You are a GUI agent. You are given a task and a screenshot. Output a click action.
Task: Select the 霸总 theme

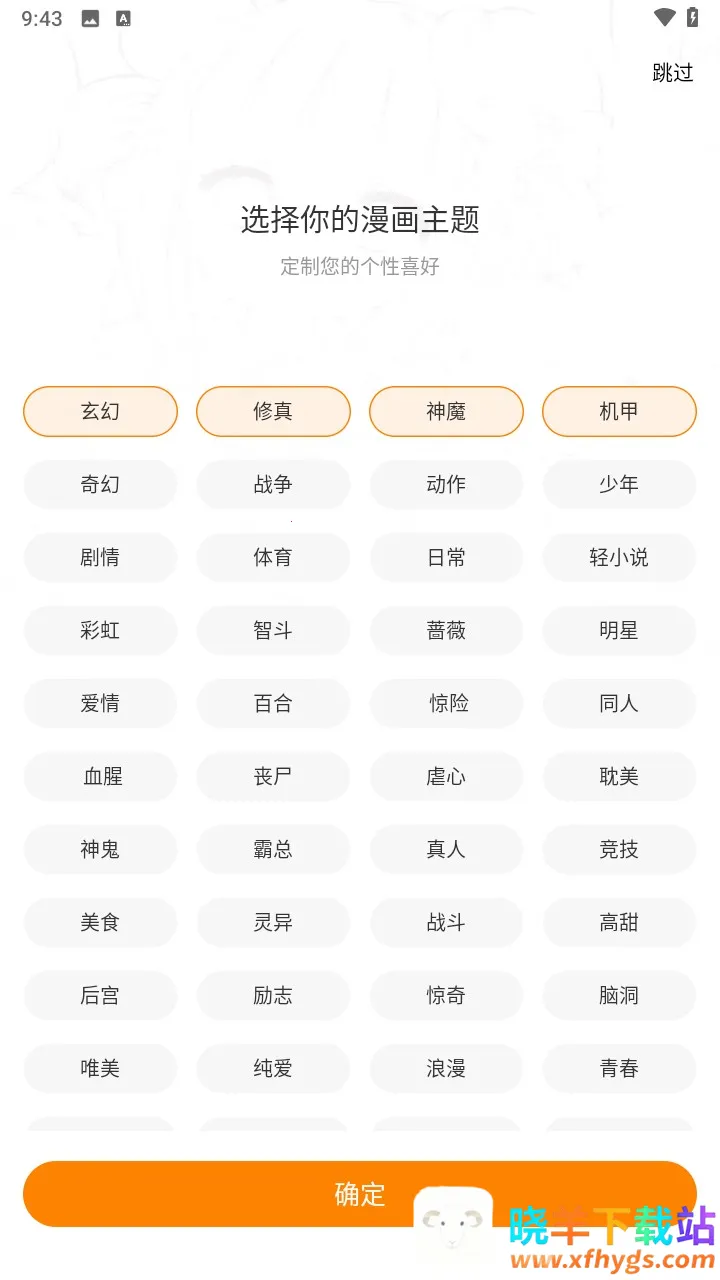pos(273,849)
